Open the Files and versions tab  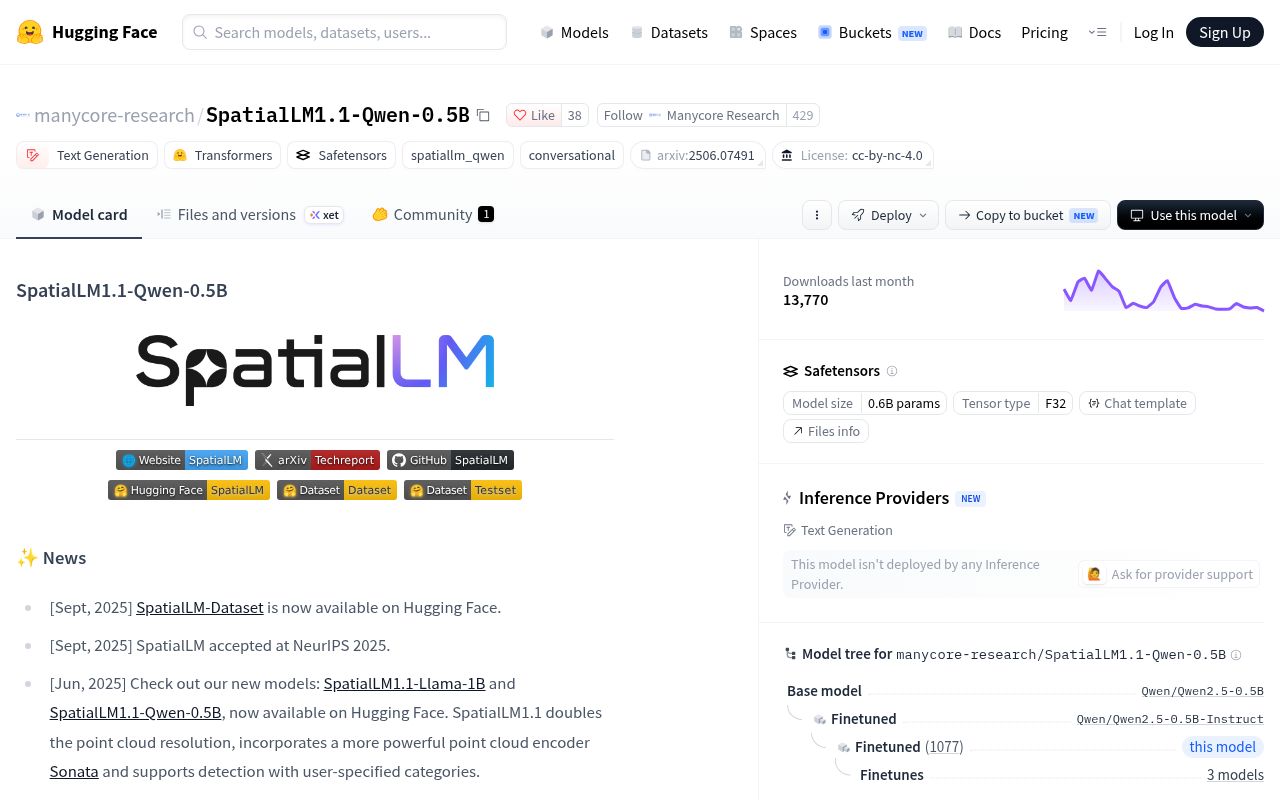coord(250,215)
